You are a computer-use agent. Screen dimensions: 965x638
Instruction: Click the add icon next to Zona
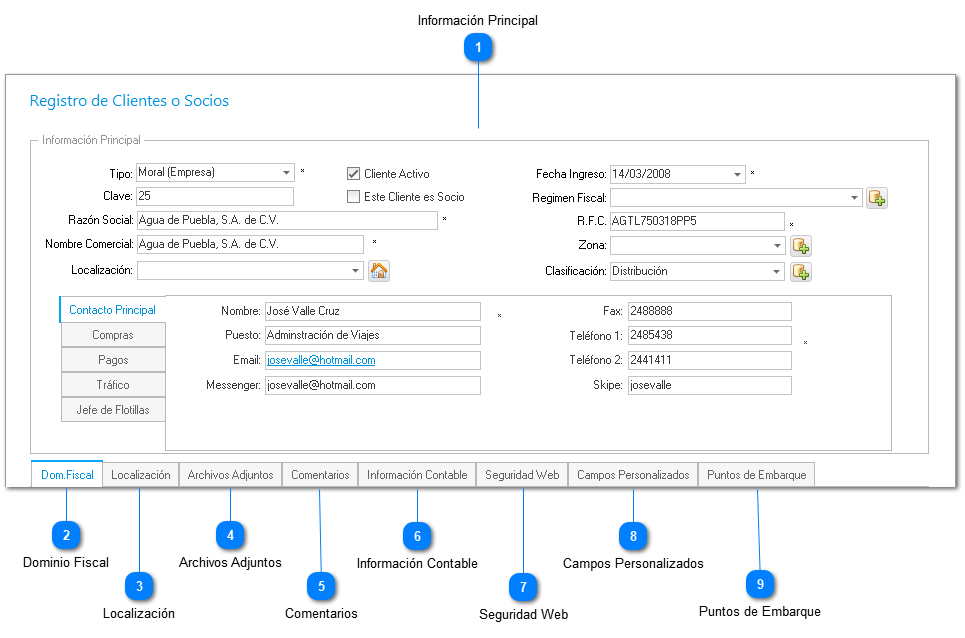point(801,246)
